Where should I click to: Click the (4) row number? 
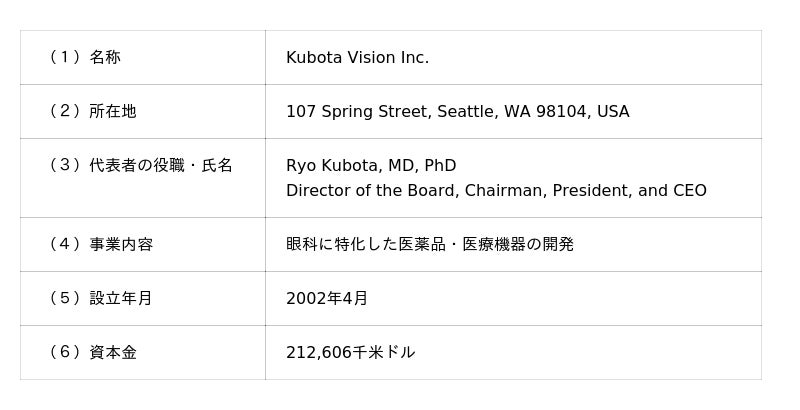[x=64, y=245]
